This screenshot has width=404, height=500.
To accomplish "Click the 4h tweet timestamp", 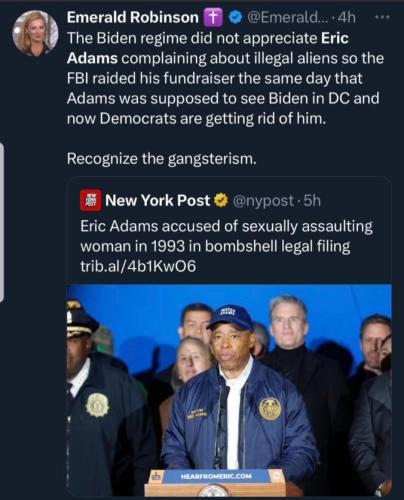I will point(347,17).
